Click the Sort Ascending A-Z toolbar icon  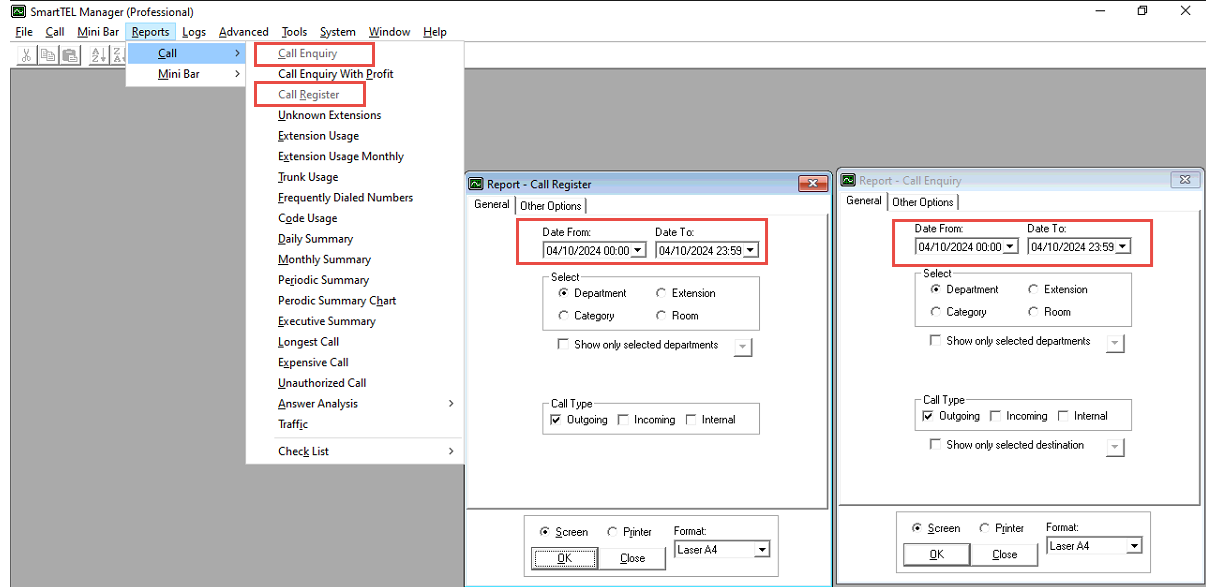point(98,56)
